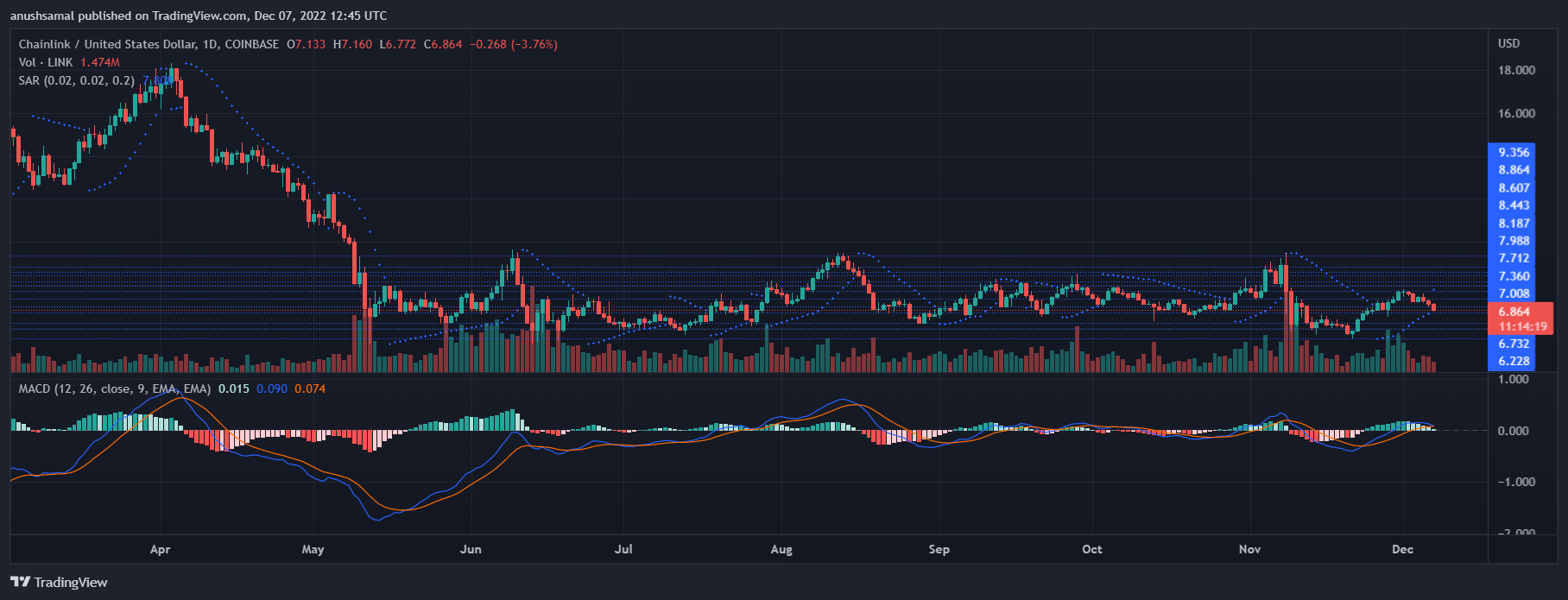Screen dimensions: 1568x600
Task: Click the blue 7.712 price level label
Action: click(1514, 258)
